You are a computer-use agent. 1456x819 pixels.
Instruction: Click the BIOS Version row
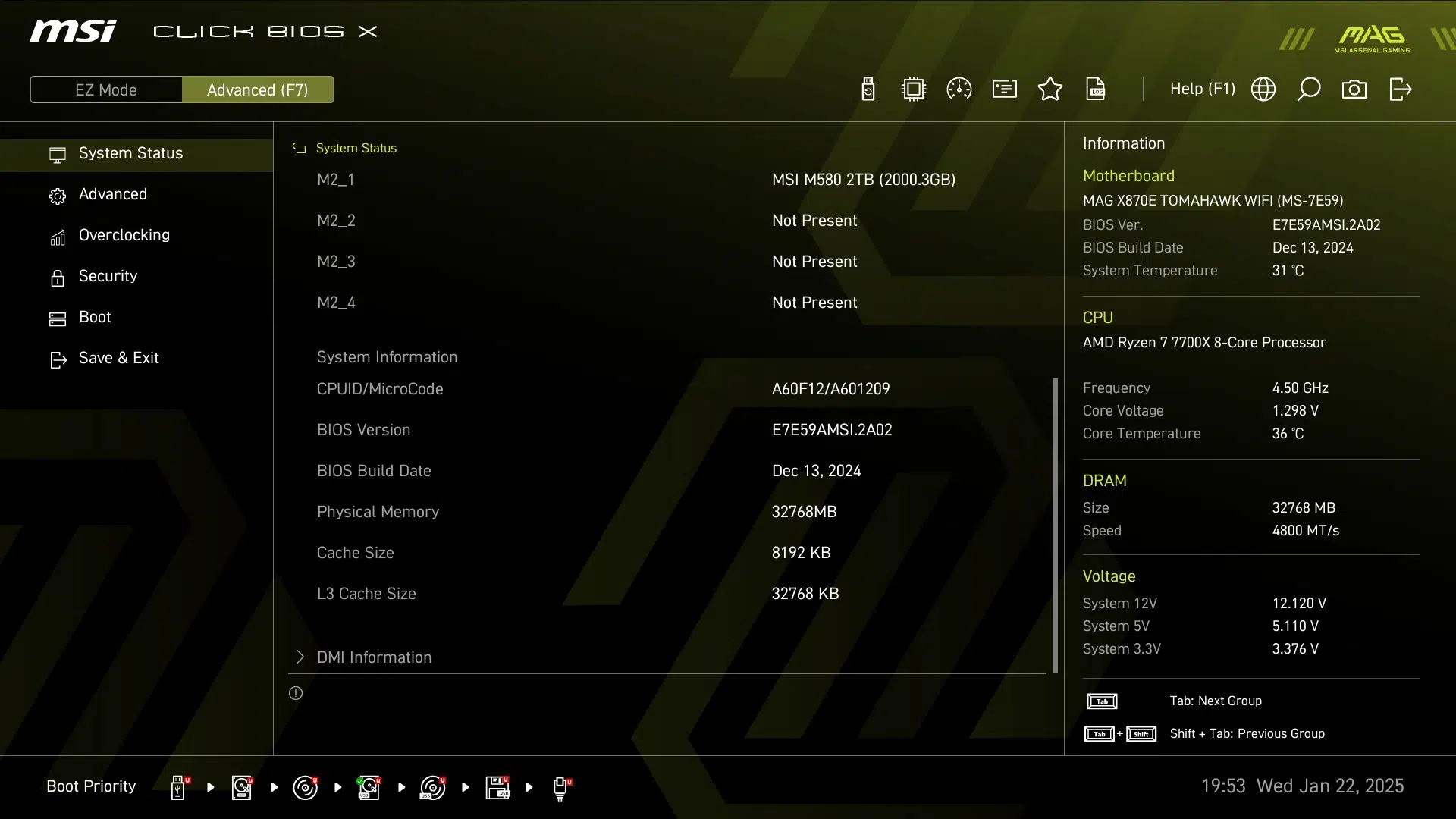click(667, 430)
